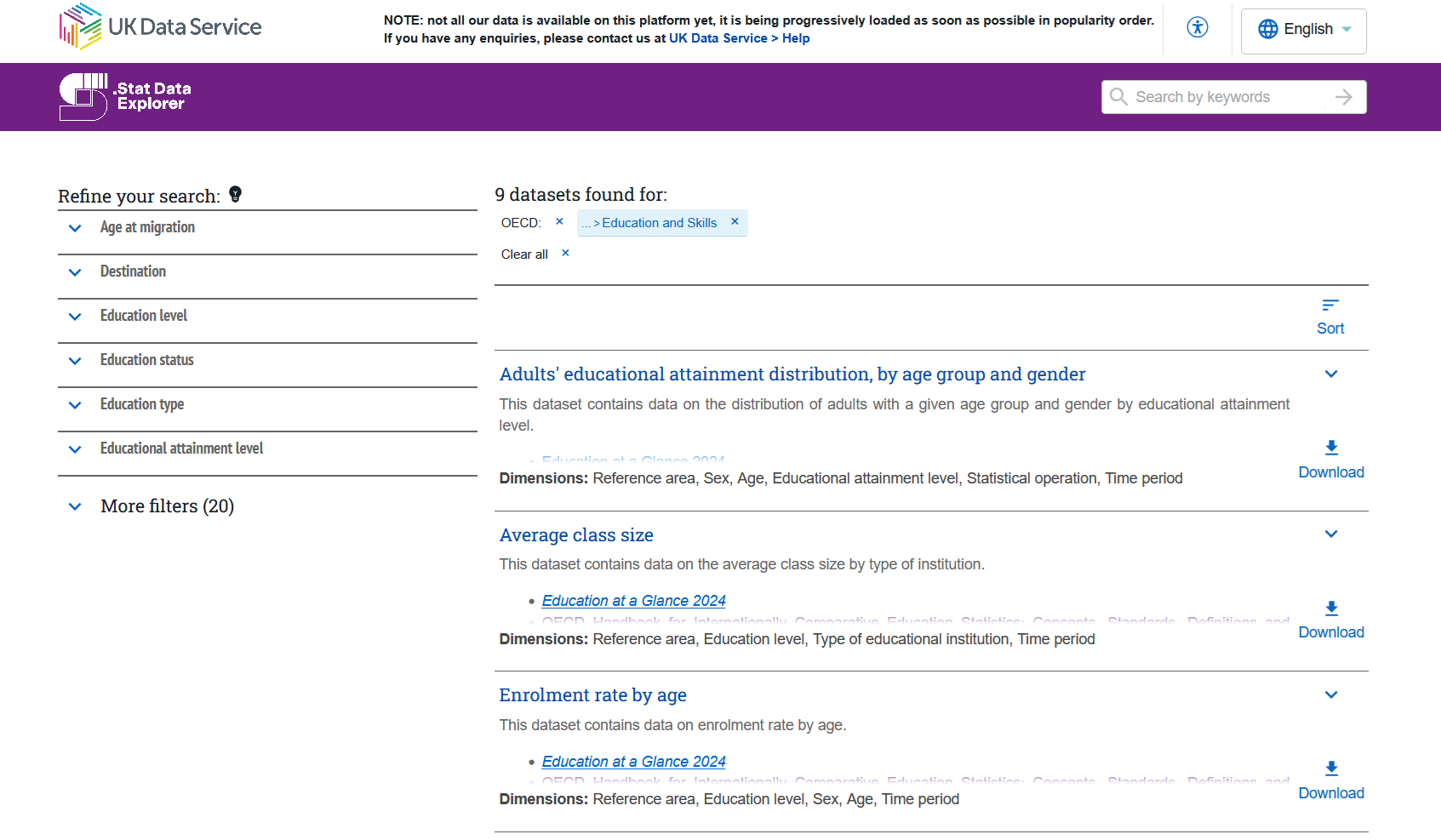Remove the Education and Skills filter
Screen dimensions: 1441x840
(735, 221)
